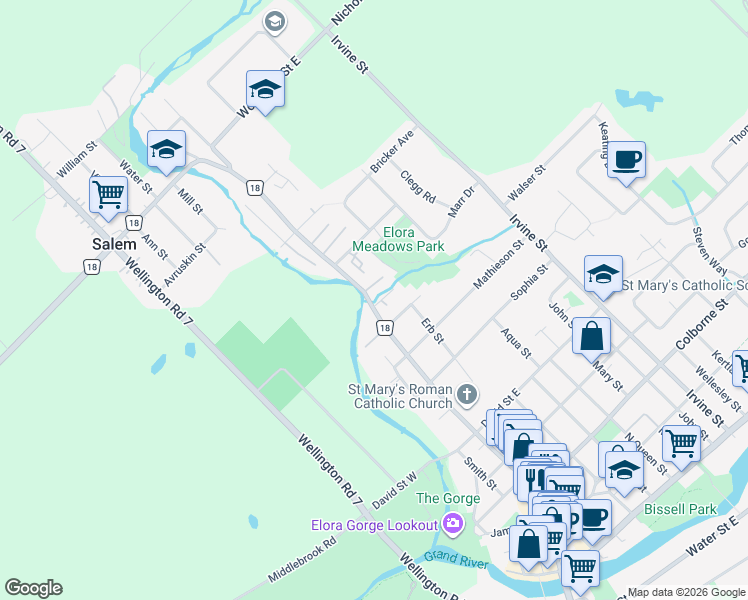This screenshot has height=600, width=748.
Task: Select the route 18 shield right of Mill St
Action: click(255, 187)
